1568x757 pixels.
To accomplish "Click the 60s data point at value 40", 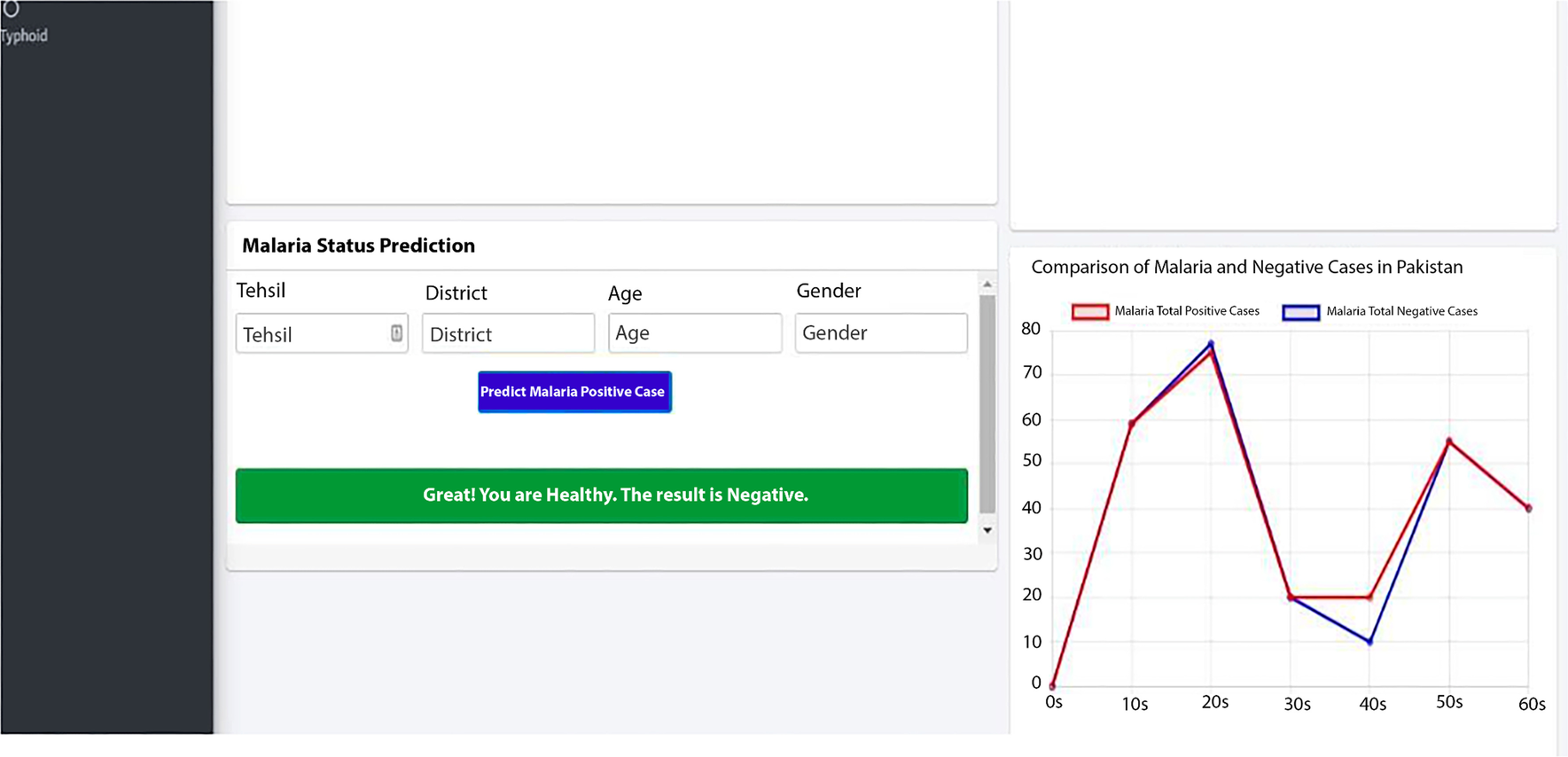I will [1528, 508].
